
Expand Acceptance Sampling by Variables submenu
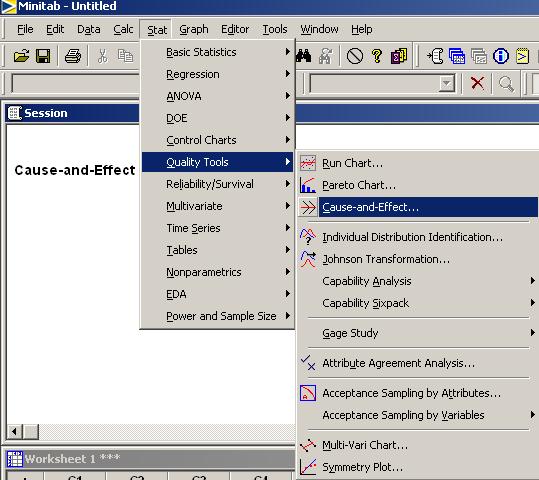[x=418, y=415]
